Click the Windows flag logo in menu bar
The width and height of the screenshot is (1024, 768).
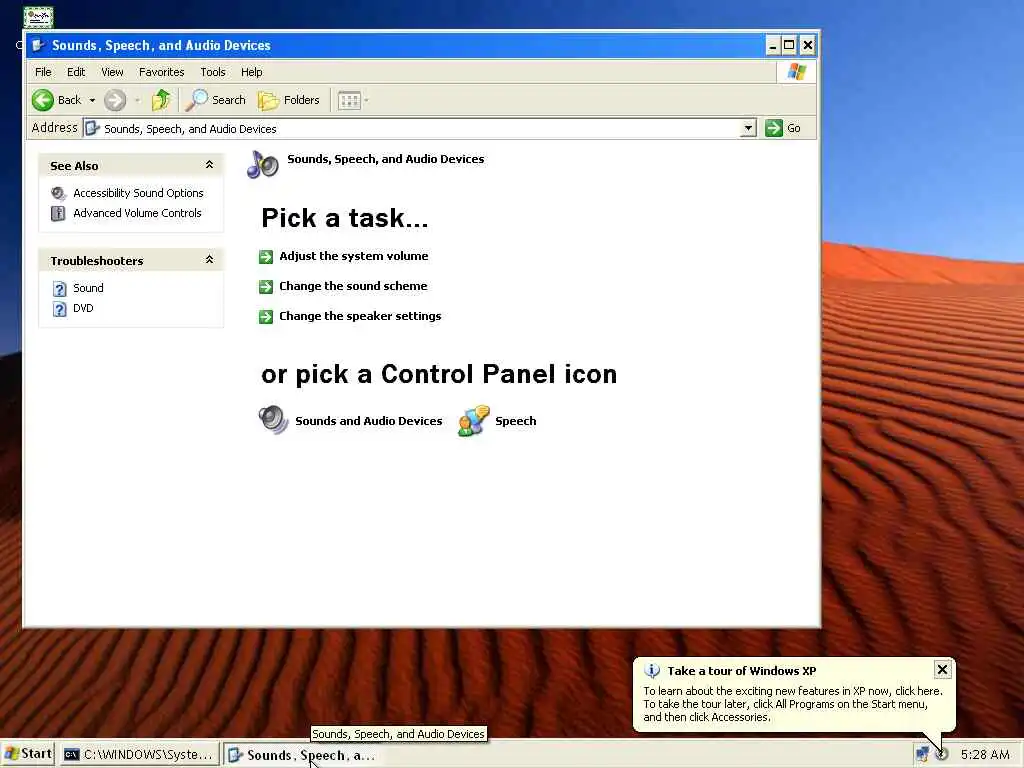(x=797, y=71)
